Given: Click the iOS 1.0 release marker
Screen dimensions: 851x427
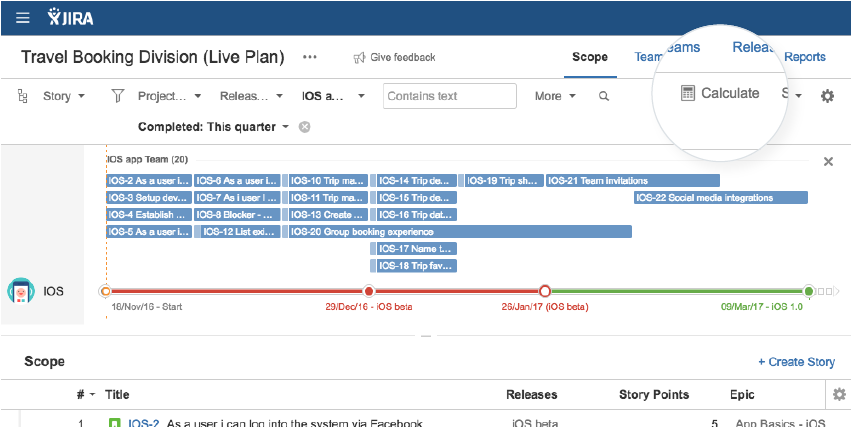Looking at the screenshot, I should (x=808, y=291).
